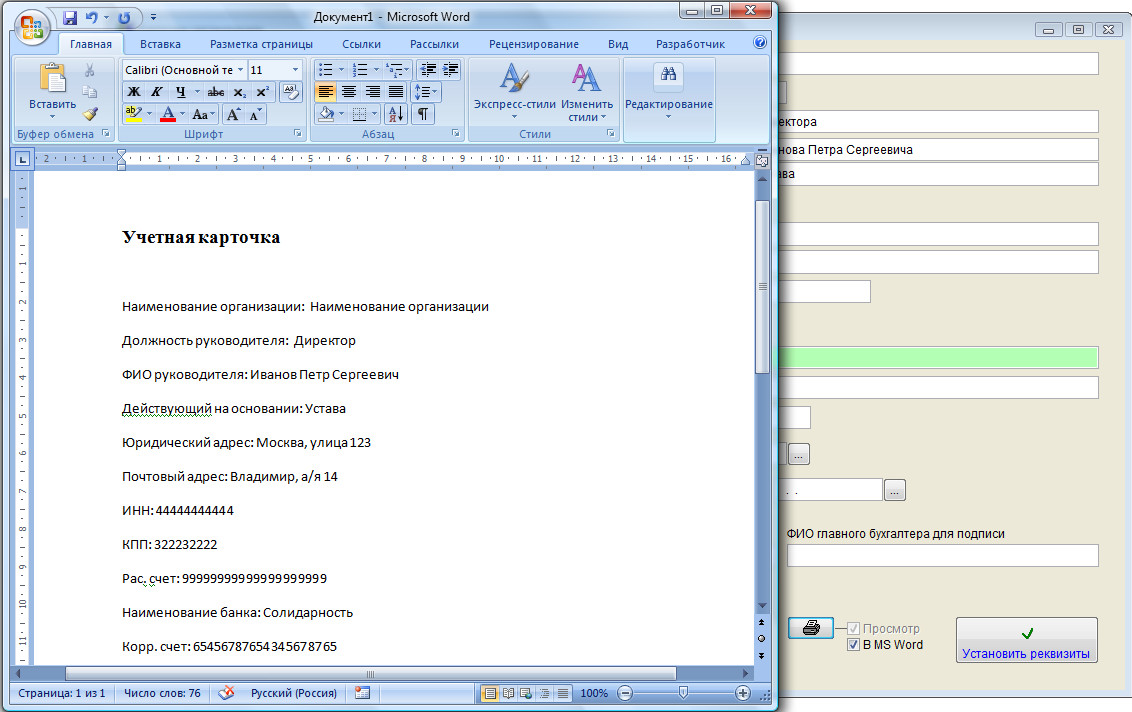This screenshot has width=1132, height=712.
Task: Open the Шрифт dialog launcher
Action: point(297,134)
